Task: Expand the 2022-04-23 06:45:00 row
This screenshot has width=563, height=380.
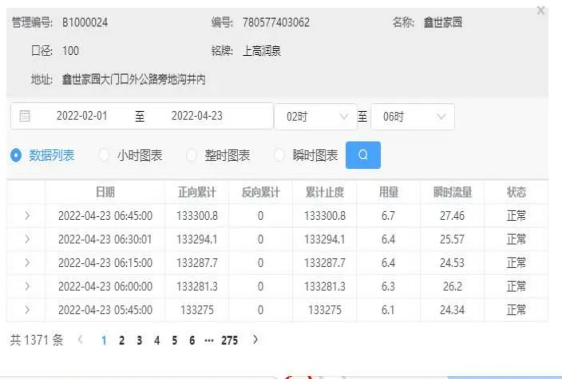Action: tap(27, 216)
